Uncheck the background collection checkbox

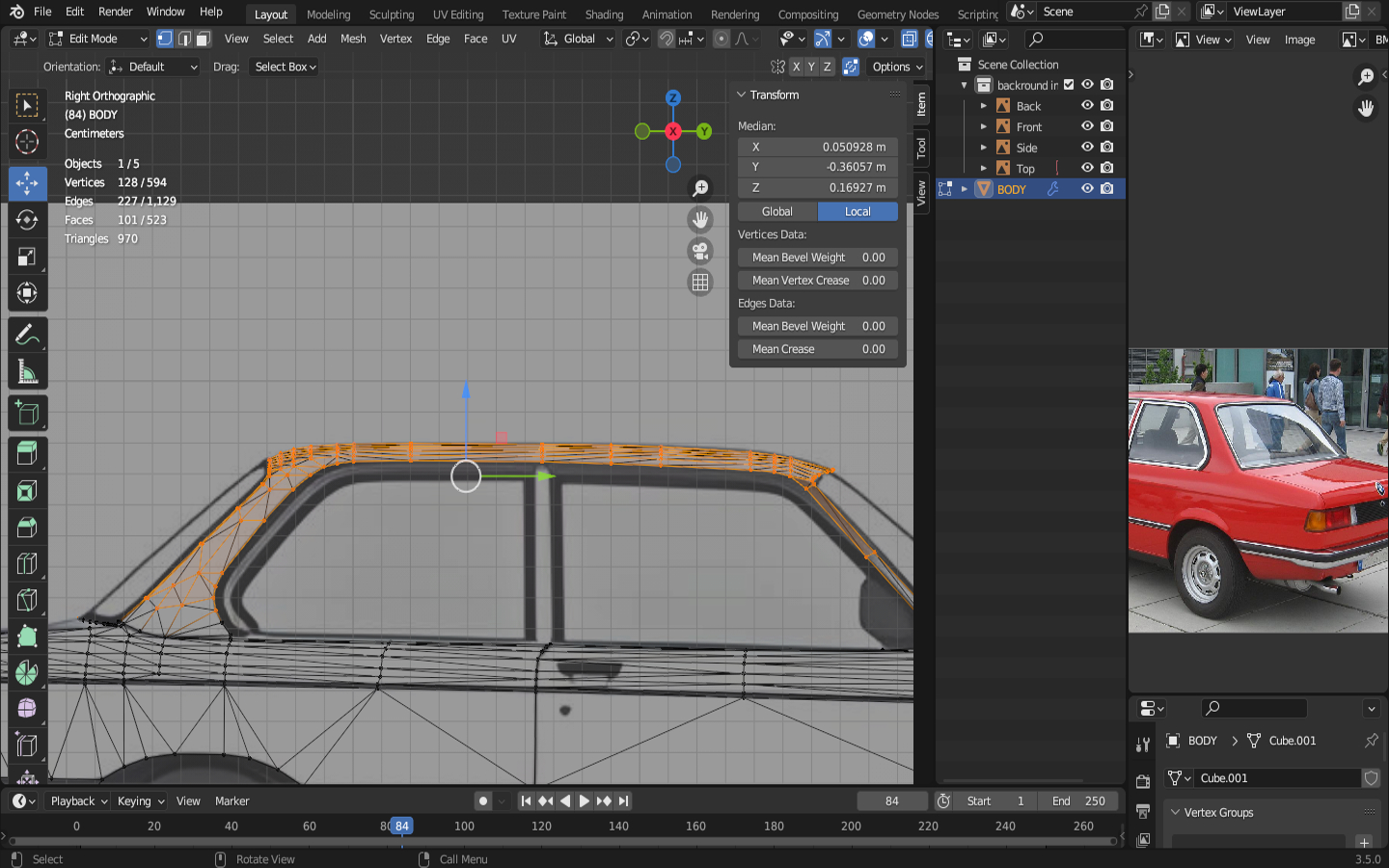point(1069,85)
